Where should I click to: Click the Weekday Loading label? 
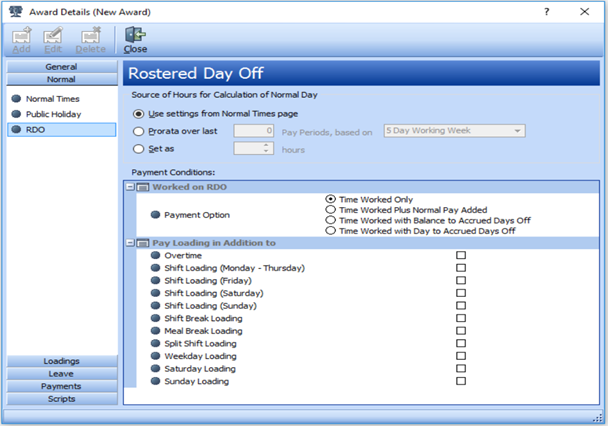200,356
